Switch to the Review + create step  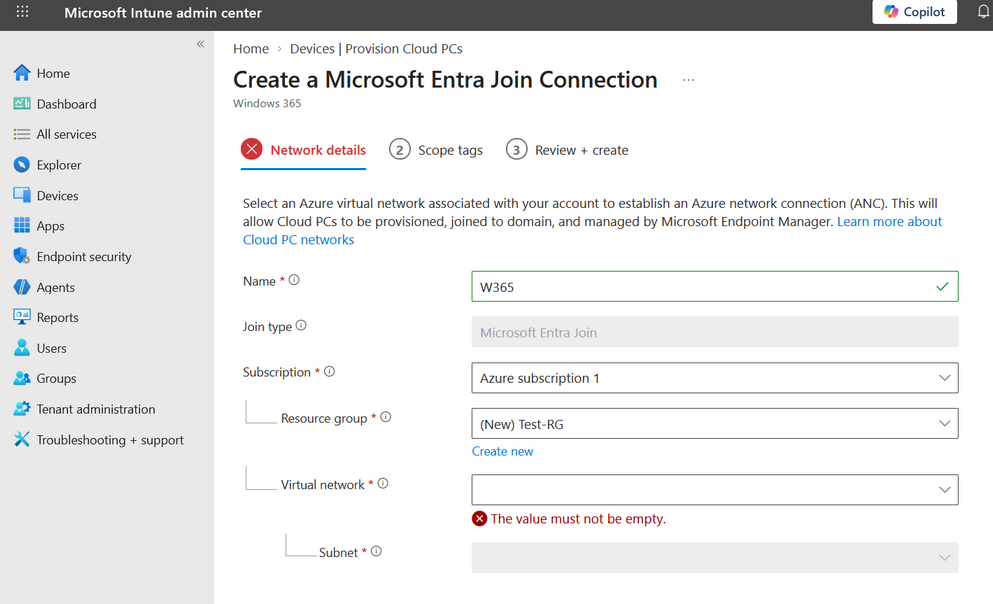point(567,150)
